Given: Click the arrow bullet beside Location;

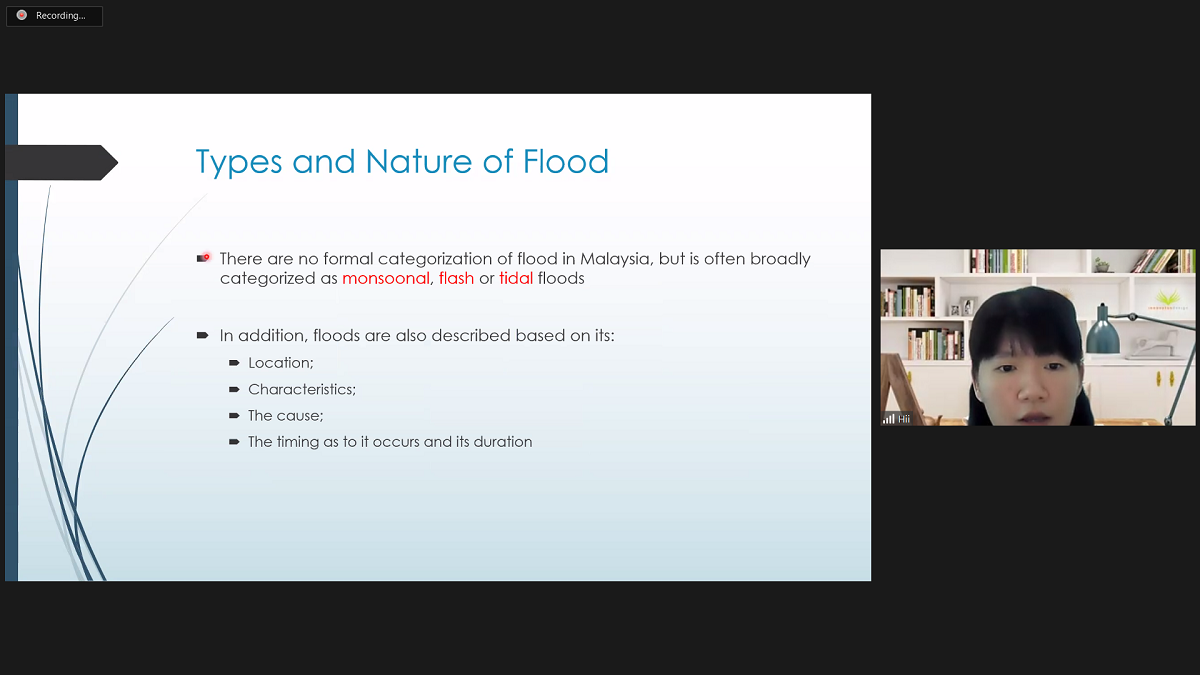Looking at the screenshot, I should click(x=234, y=363).
